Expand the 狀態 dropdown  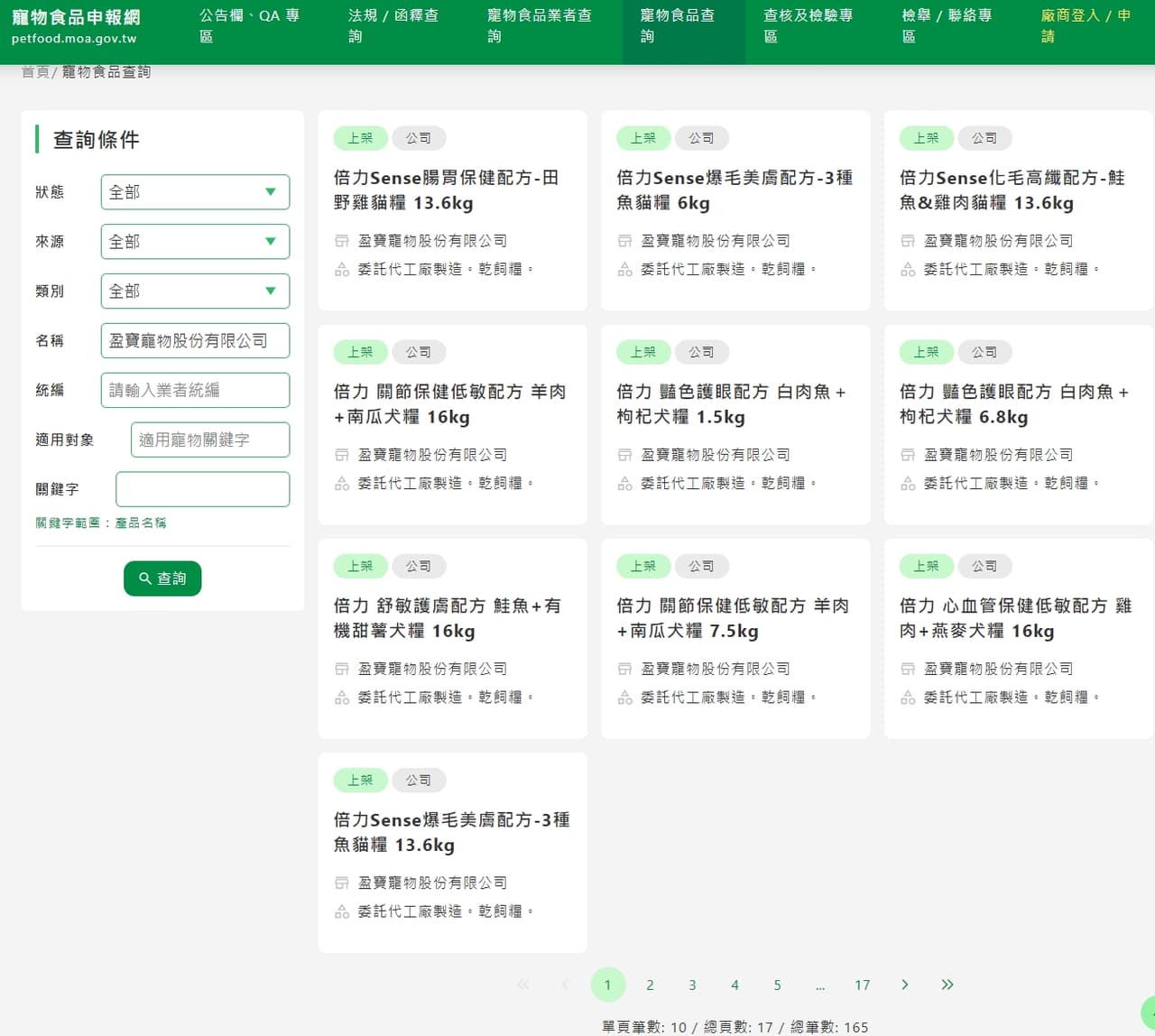195,192
